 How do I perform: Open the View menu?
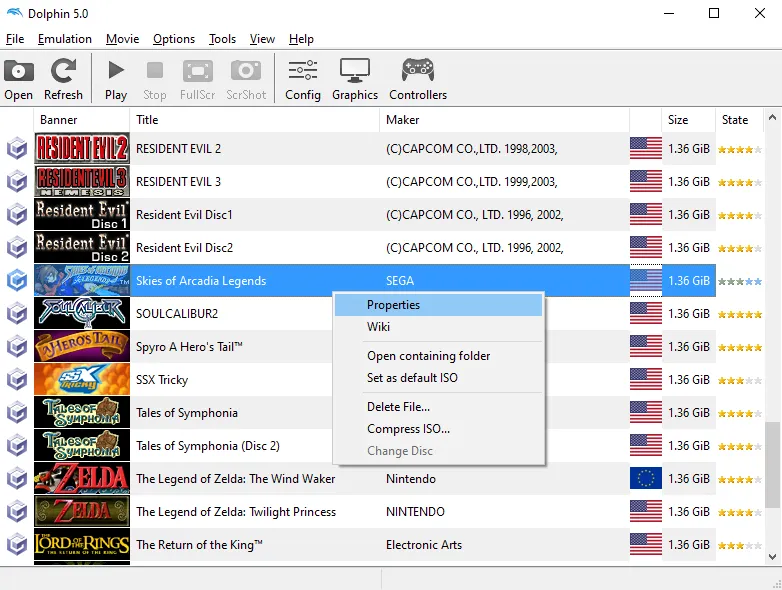[262, 39]
